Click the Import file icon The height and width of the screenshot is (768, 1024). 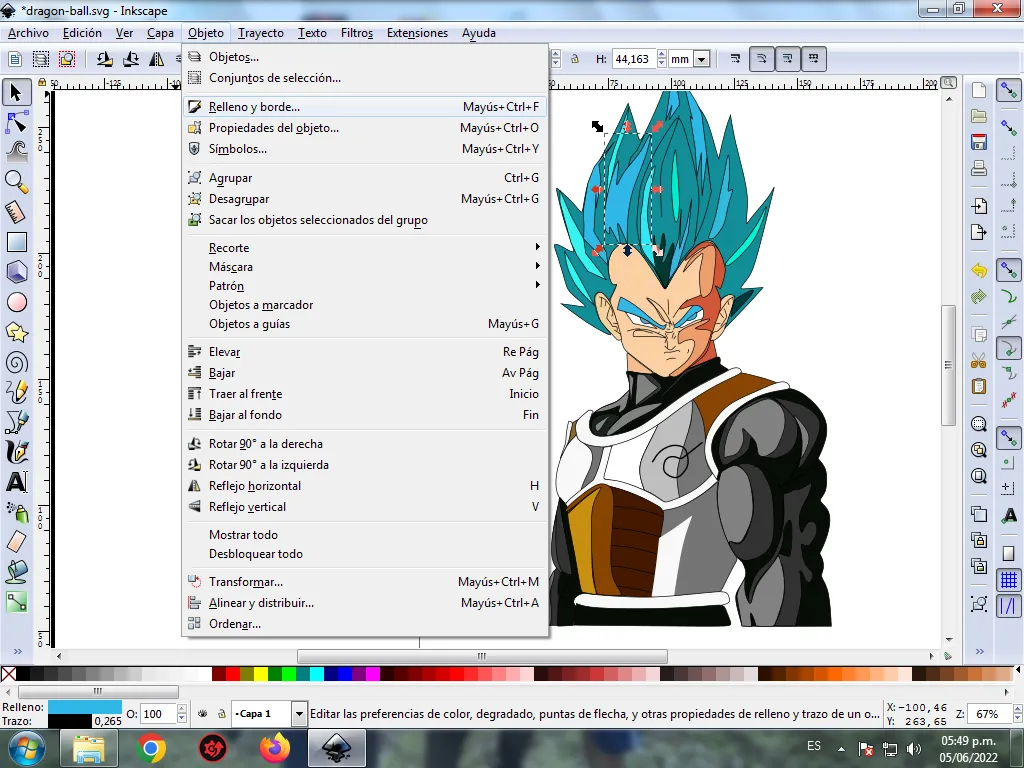click(978, 206)
